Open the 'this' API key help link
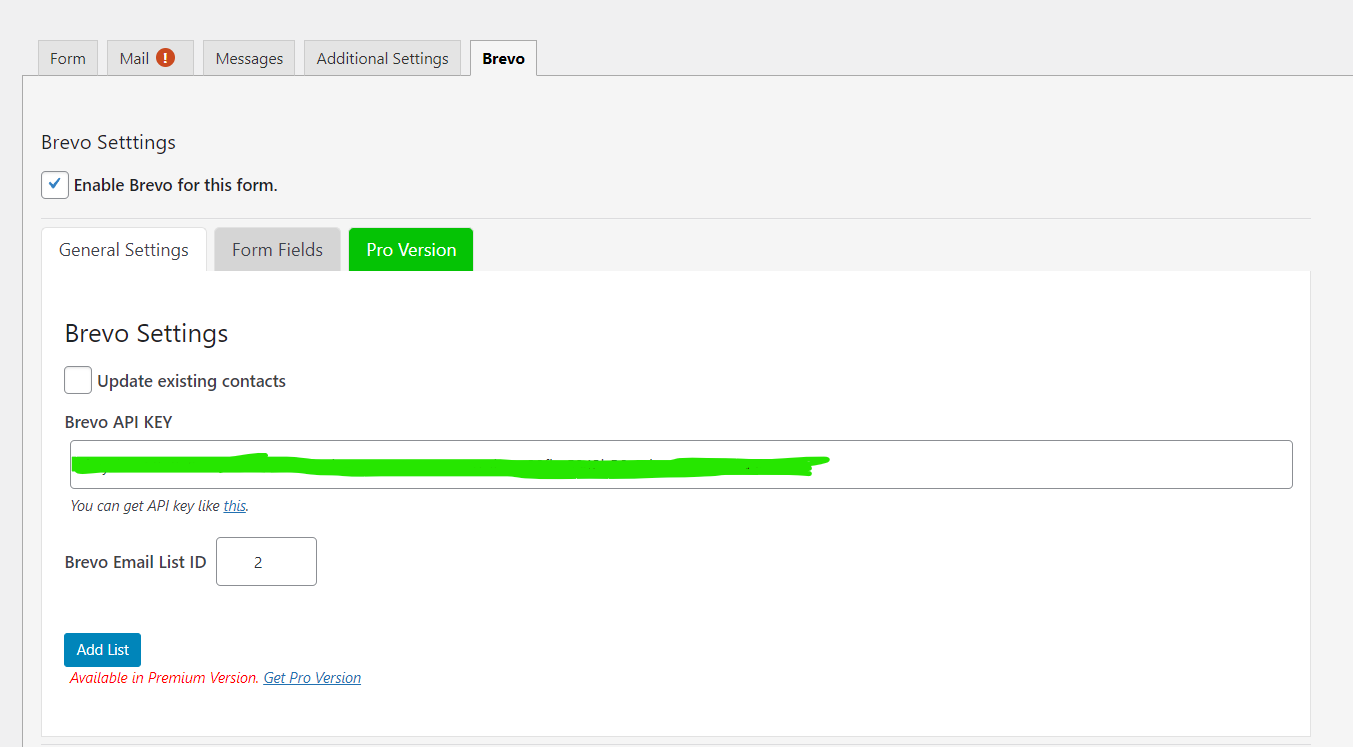This screenshot has width=1353, height=747. coord(234,506)
